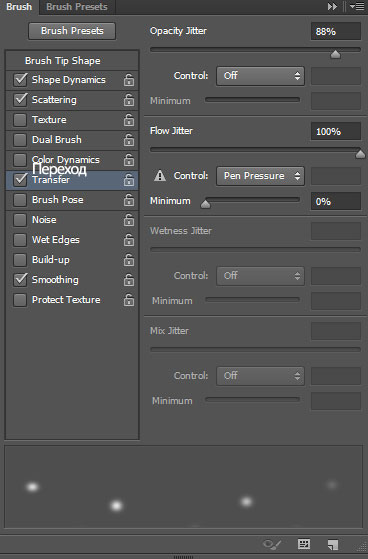Toggle lock icon for Color Dynamics

coord(129,160)
